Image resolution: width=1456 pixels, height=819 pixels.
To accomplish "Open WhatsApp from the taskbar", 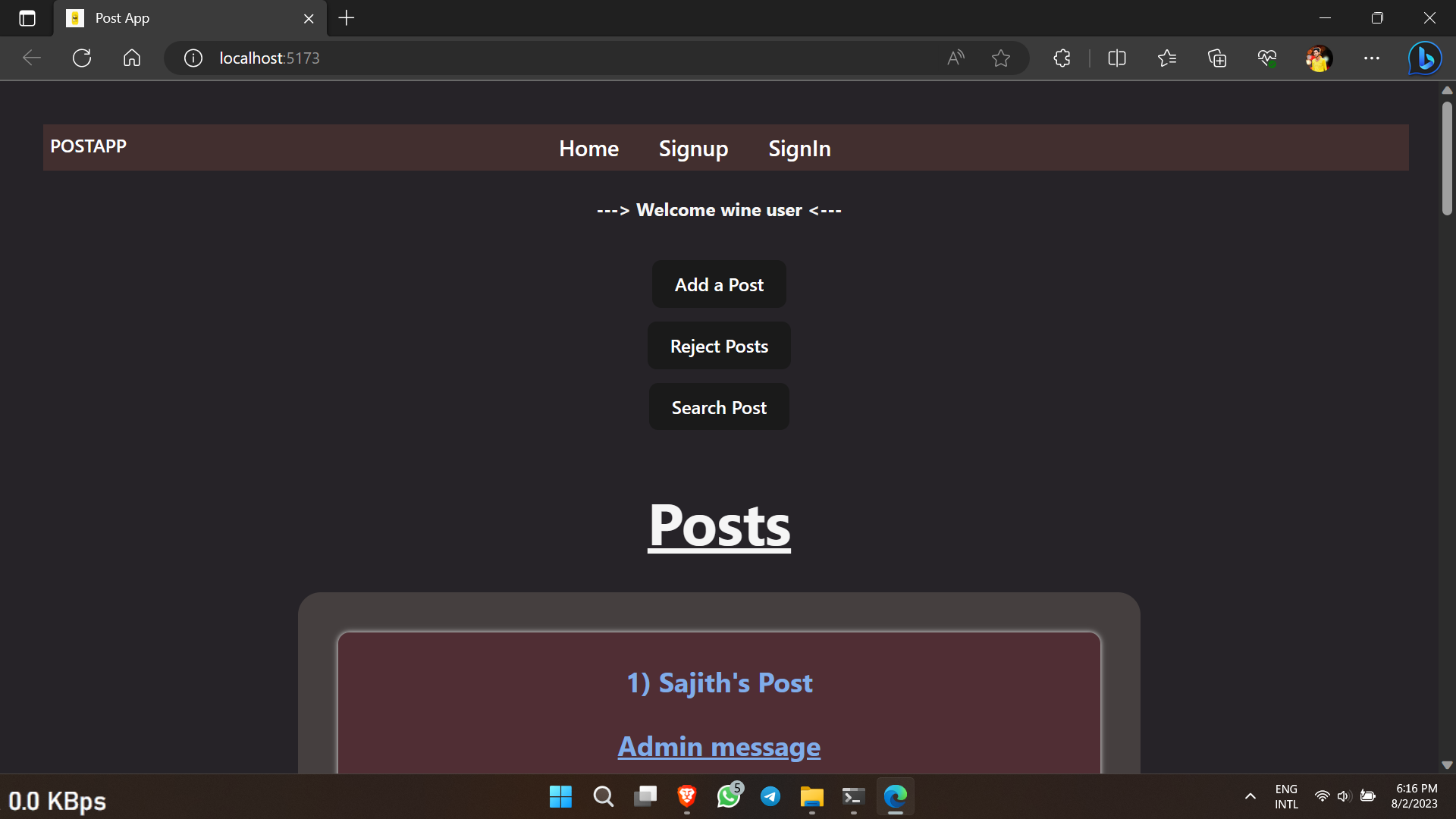I will tap(729, 797).
